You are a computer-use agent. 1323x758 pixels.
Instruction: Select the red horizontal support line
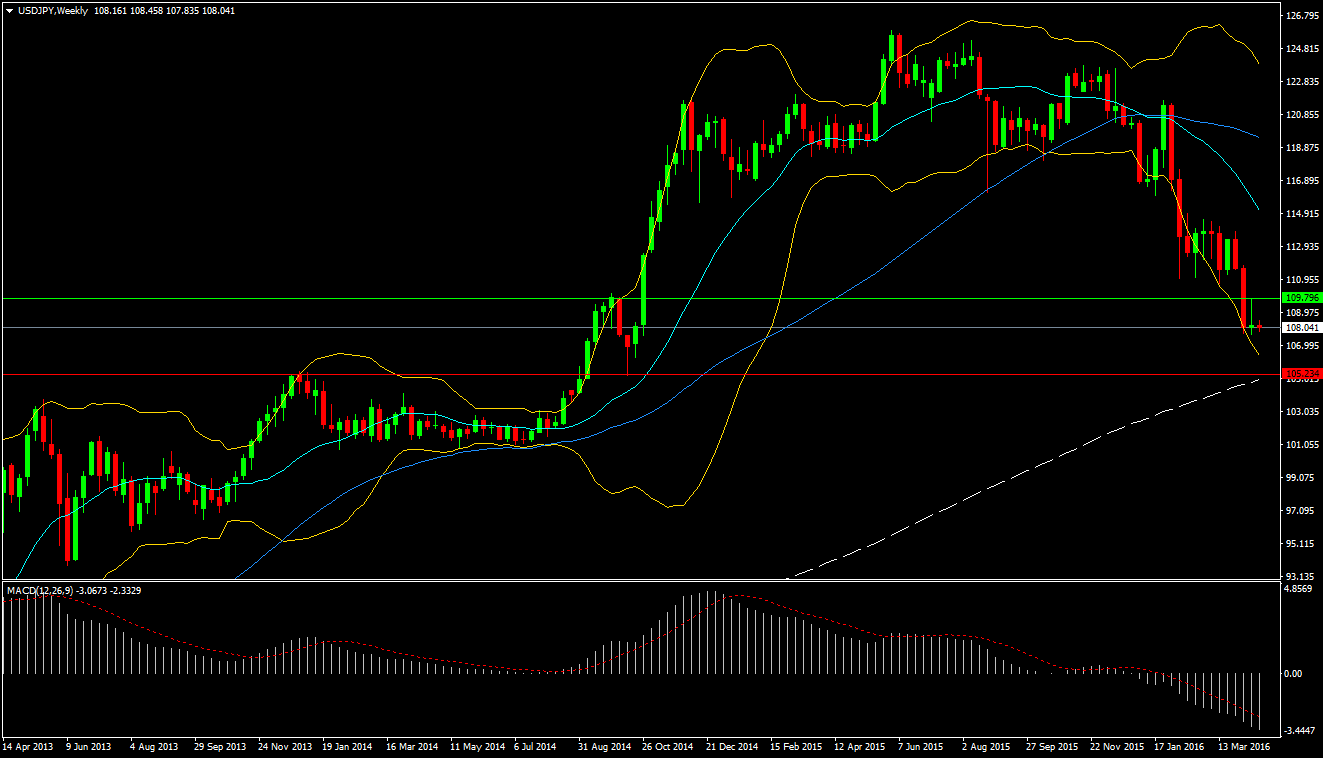tap(700, 374)
